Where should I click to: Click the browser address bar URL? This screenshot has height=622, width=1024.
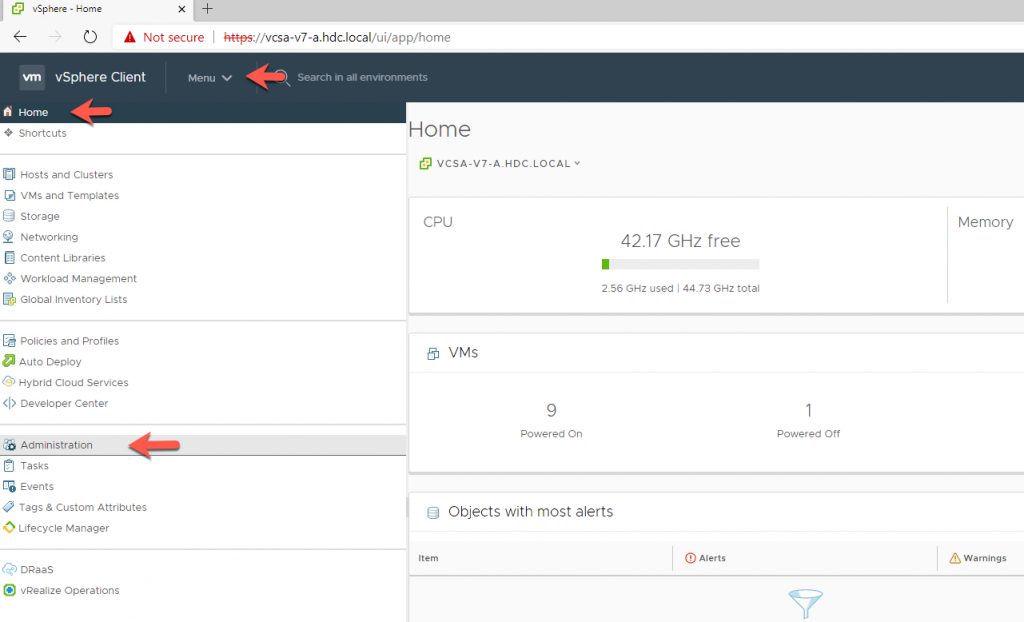[337, 37]
